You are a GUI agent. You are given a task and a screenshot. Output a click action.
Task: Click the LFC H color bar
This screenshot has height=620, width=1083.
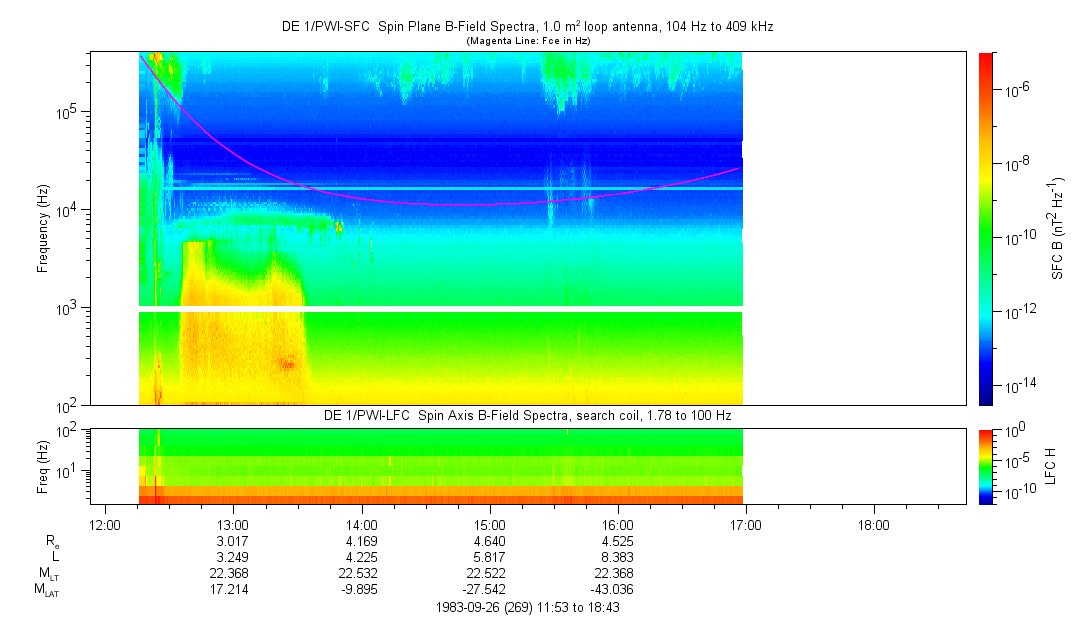(985, 465)
